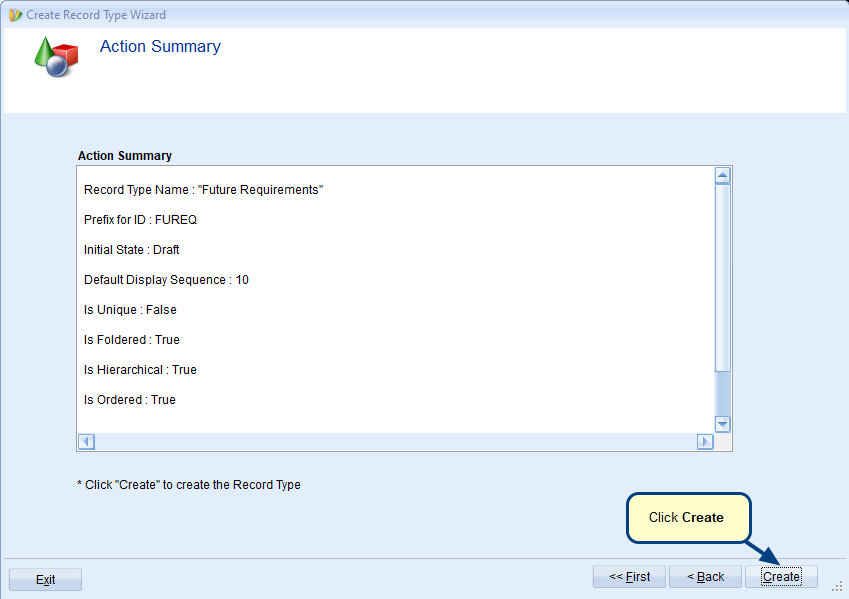Click the vertical scrollbar down arrow
The height and width of the screenshot is (599, 849).
click(723, 423)
